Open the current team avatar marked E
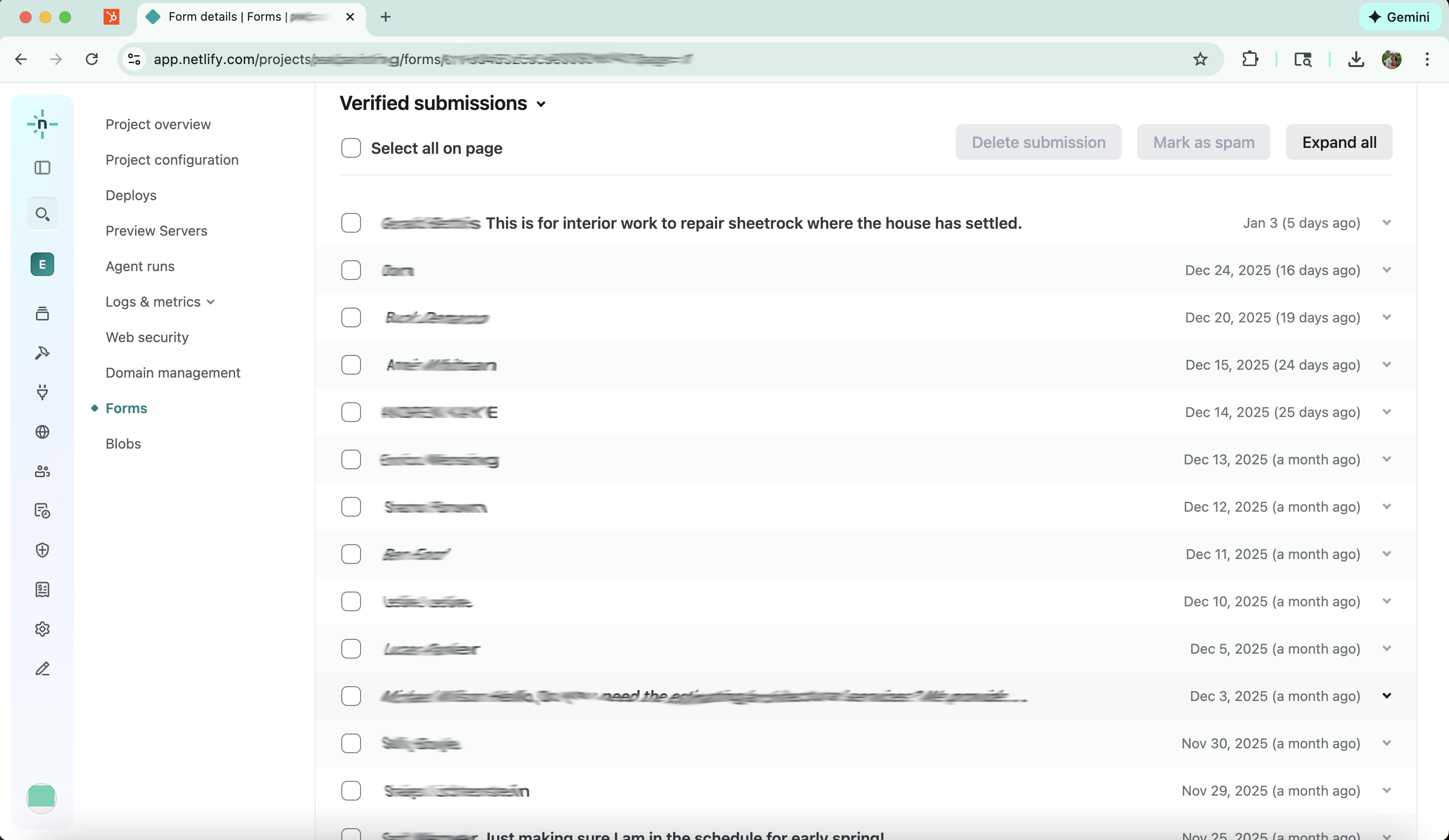This screenshot has height=840, width=1449. tap(42, 264)
